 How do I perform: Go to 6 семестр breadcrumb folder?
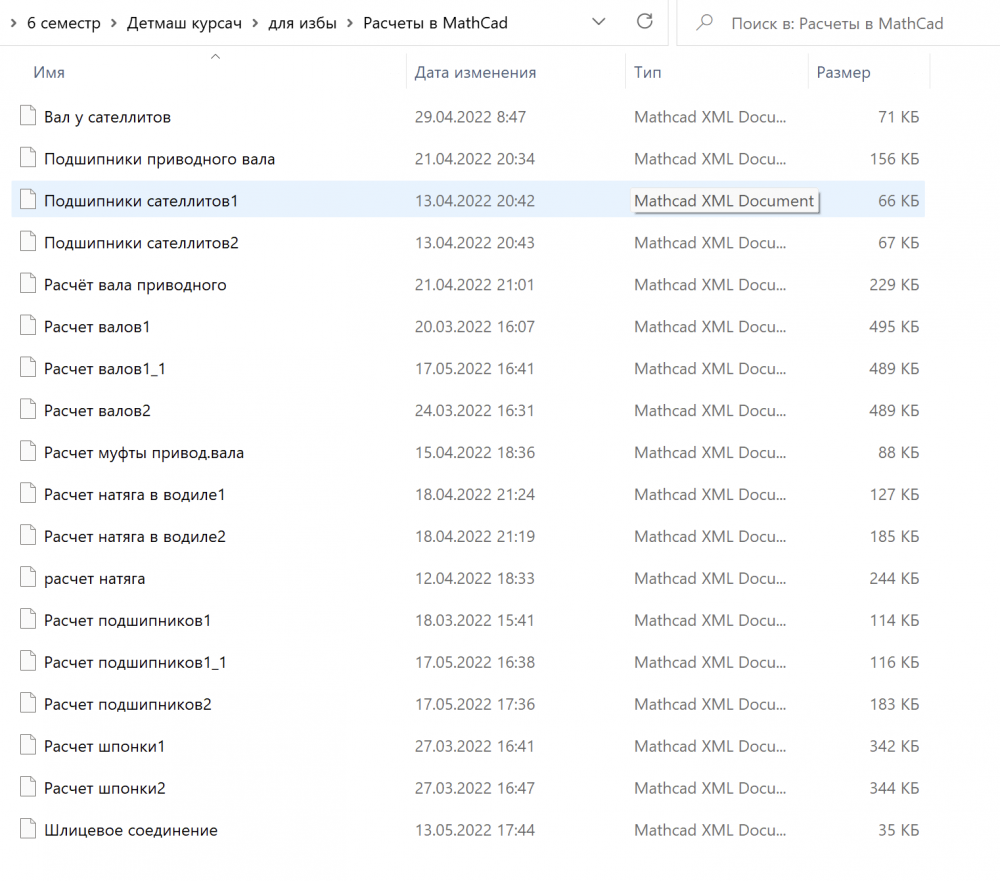pyautogui.click(x=62, y=23)
